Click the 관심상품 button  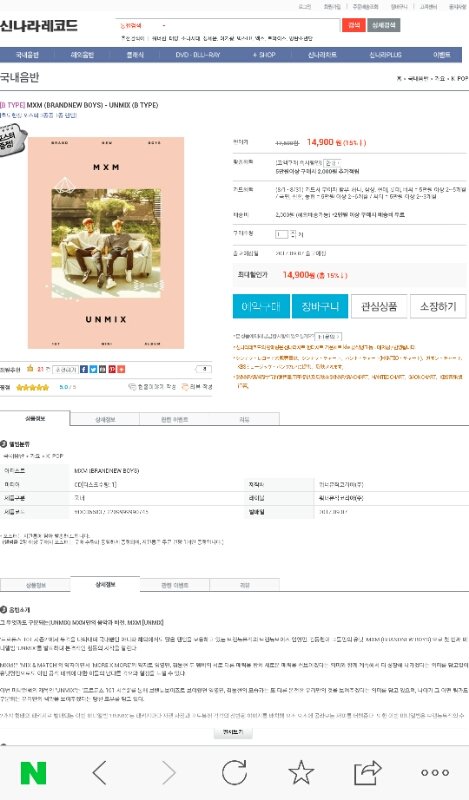point(379,306)
